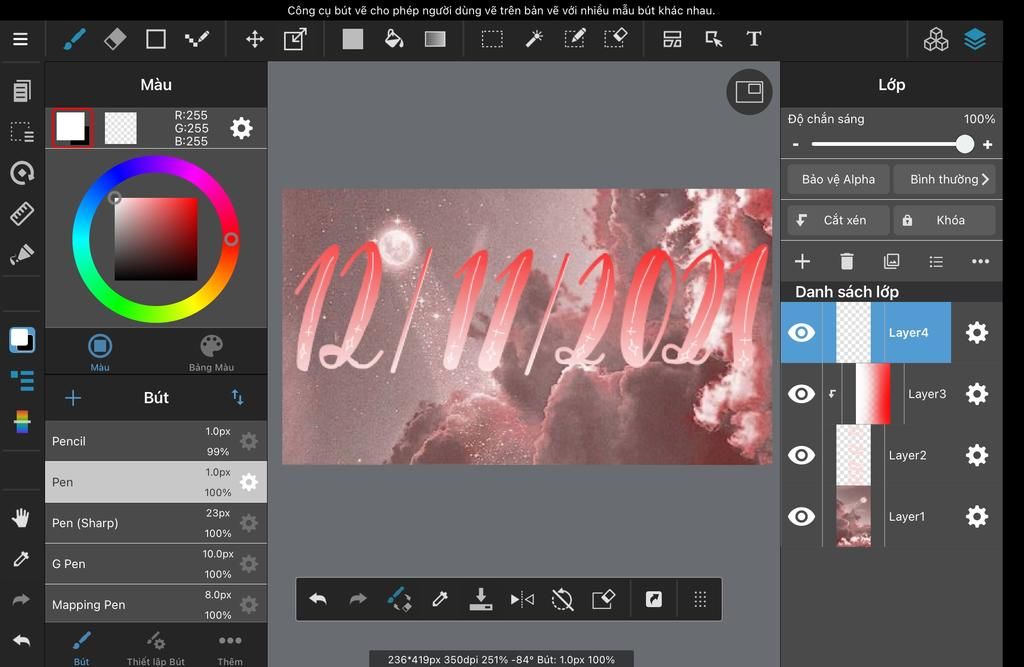
Task: Open the Materials panel cubes icon
Action: click(x=936, y=39)
